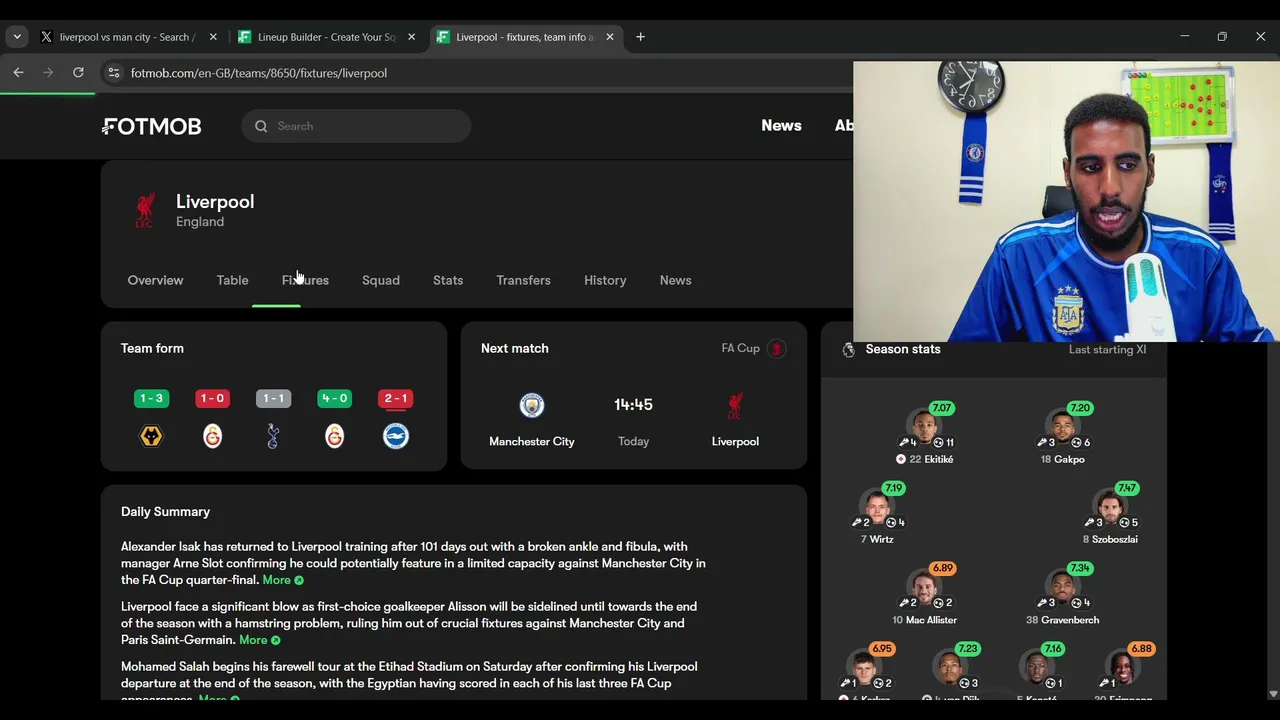Click Last starting XI label

coord(1107,349)
